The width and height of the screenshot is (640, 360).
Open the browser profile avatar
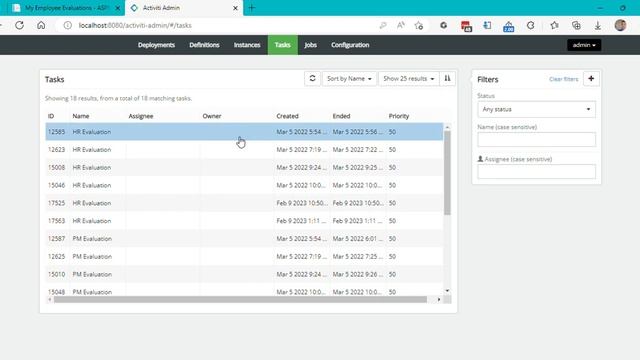[x=620, y=25]
